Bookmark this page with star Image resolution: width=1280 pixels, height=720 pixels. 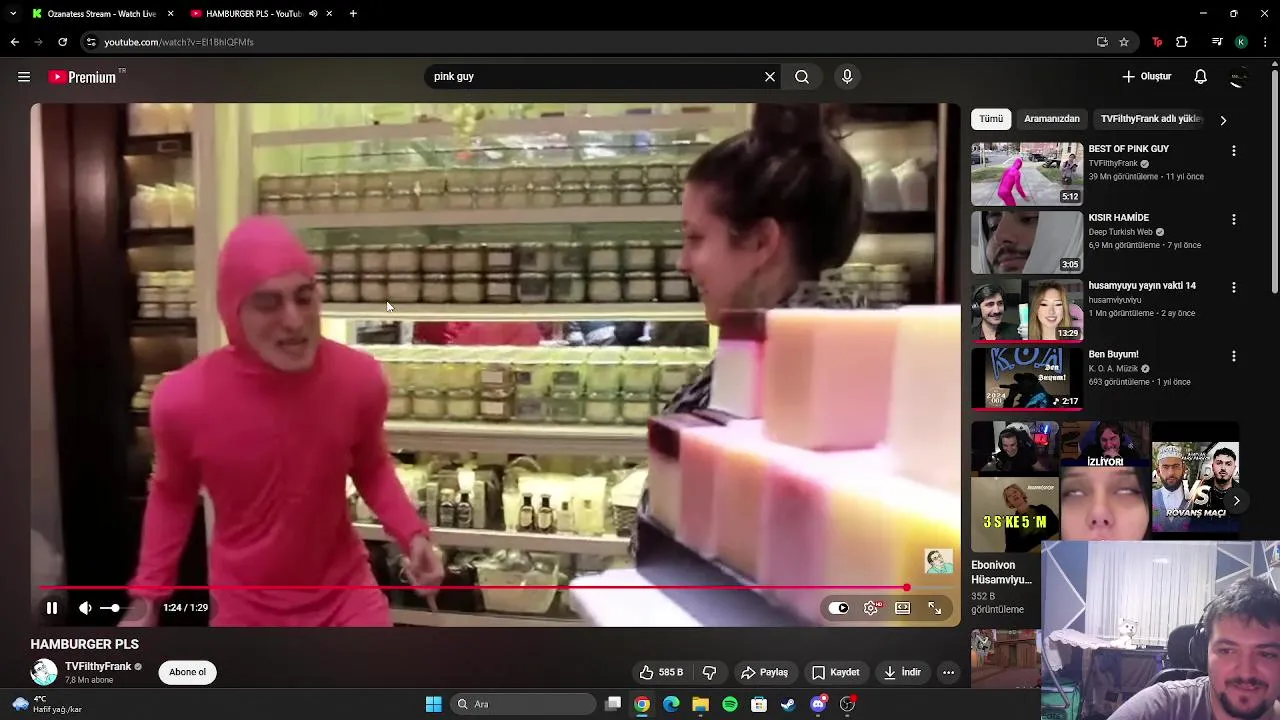[x=1124, y=42]
